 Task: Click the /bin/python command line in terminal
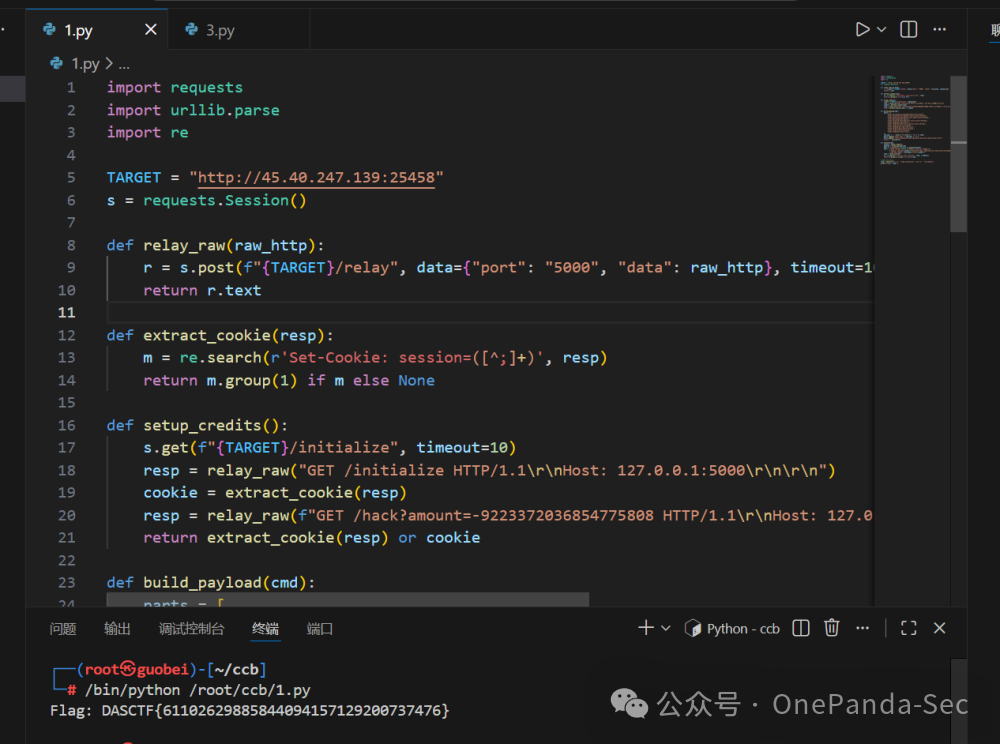click(x=198, y=690)
